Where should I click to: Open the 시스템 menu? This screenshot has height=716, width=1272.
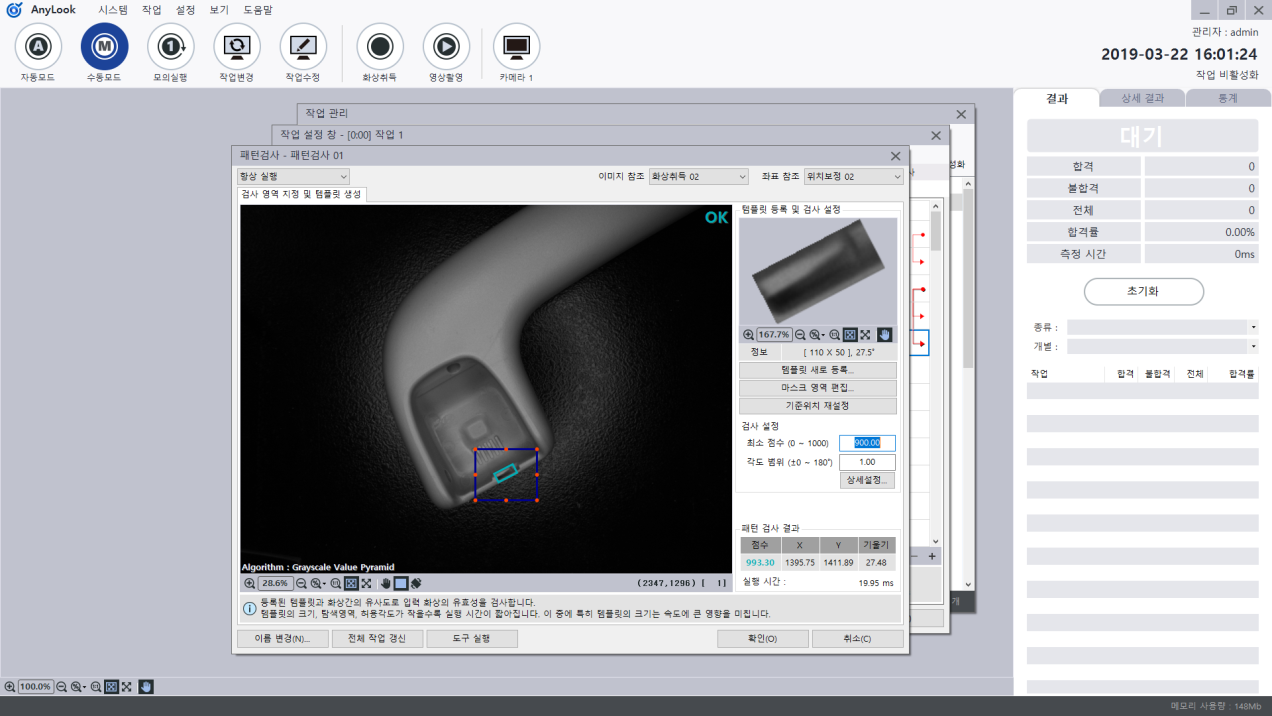pos(113,9)
